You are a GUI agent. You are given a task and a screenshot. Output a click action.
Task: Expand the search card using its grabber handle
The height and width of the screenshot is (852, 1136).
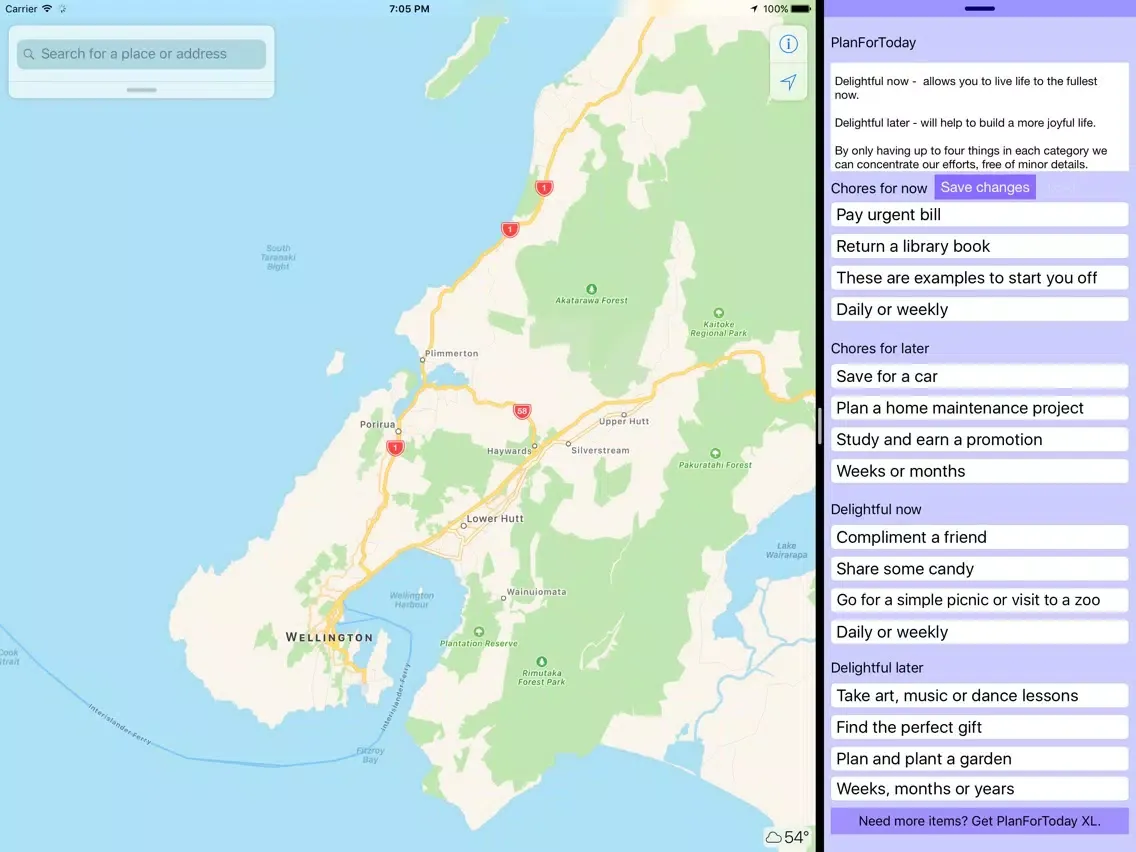[x=141, y=90]
